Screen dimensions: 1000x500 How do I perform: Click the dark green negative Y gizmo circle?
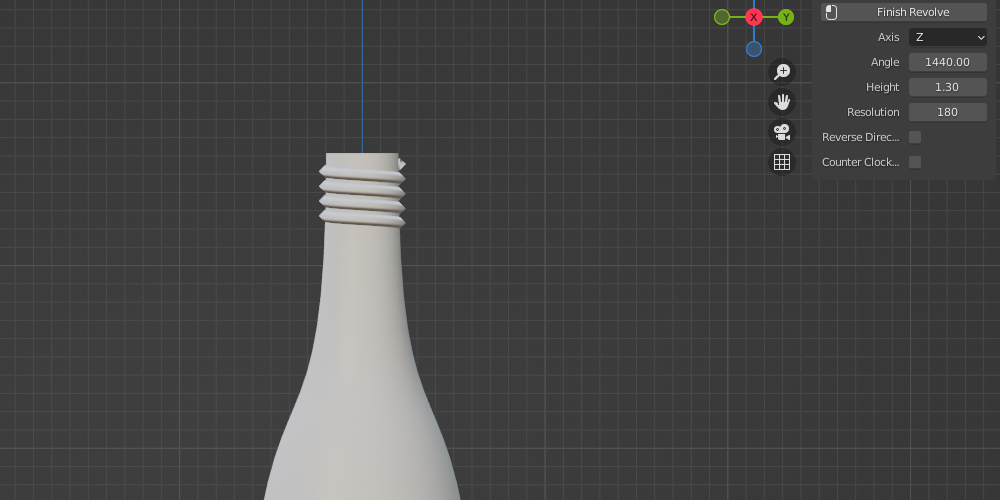click(722, 17)
